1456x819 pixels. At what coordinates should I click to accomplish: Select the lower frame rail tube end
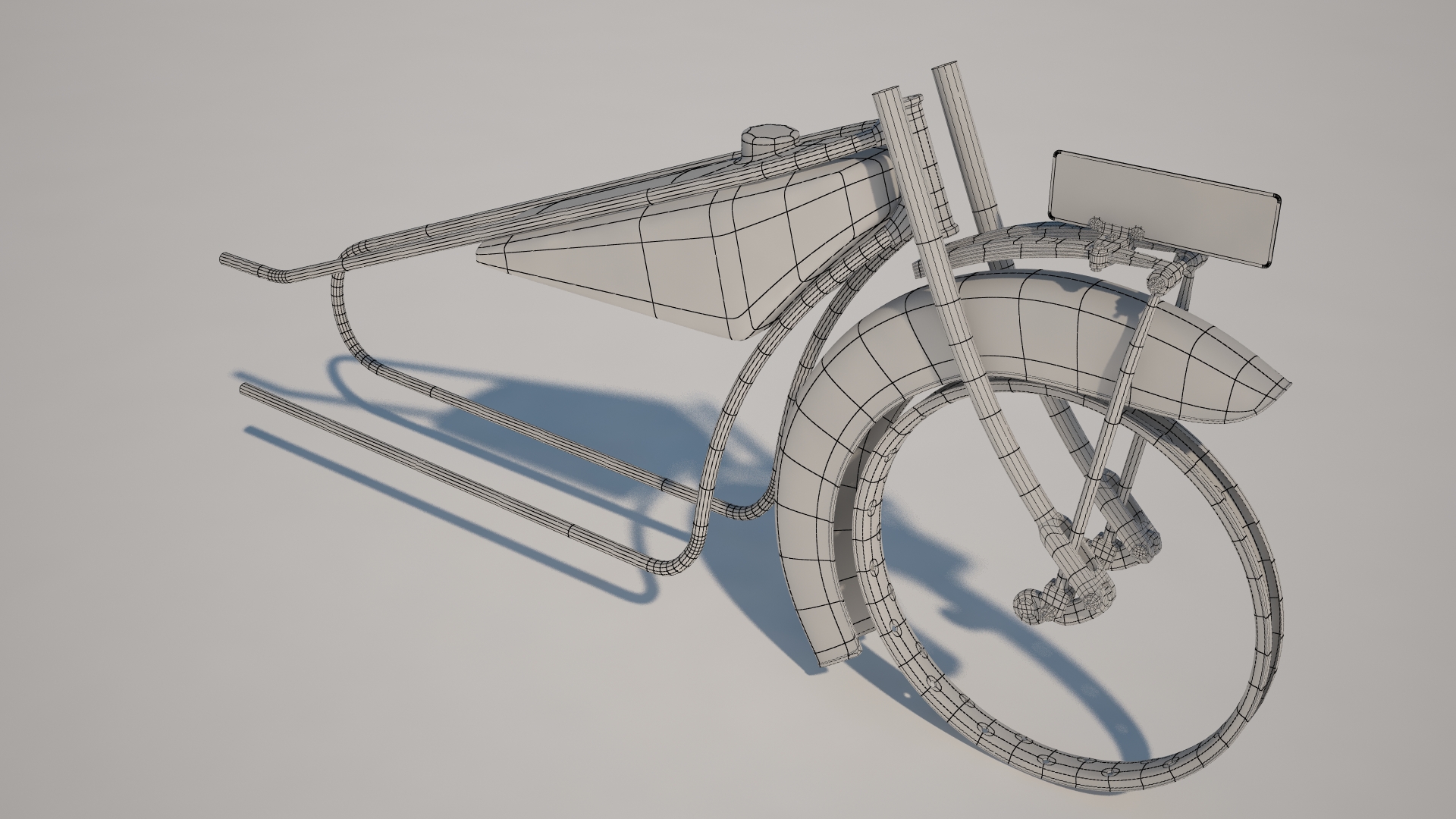[247, 390]
